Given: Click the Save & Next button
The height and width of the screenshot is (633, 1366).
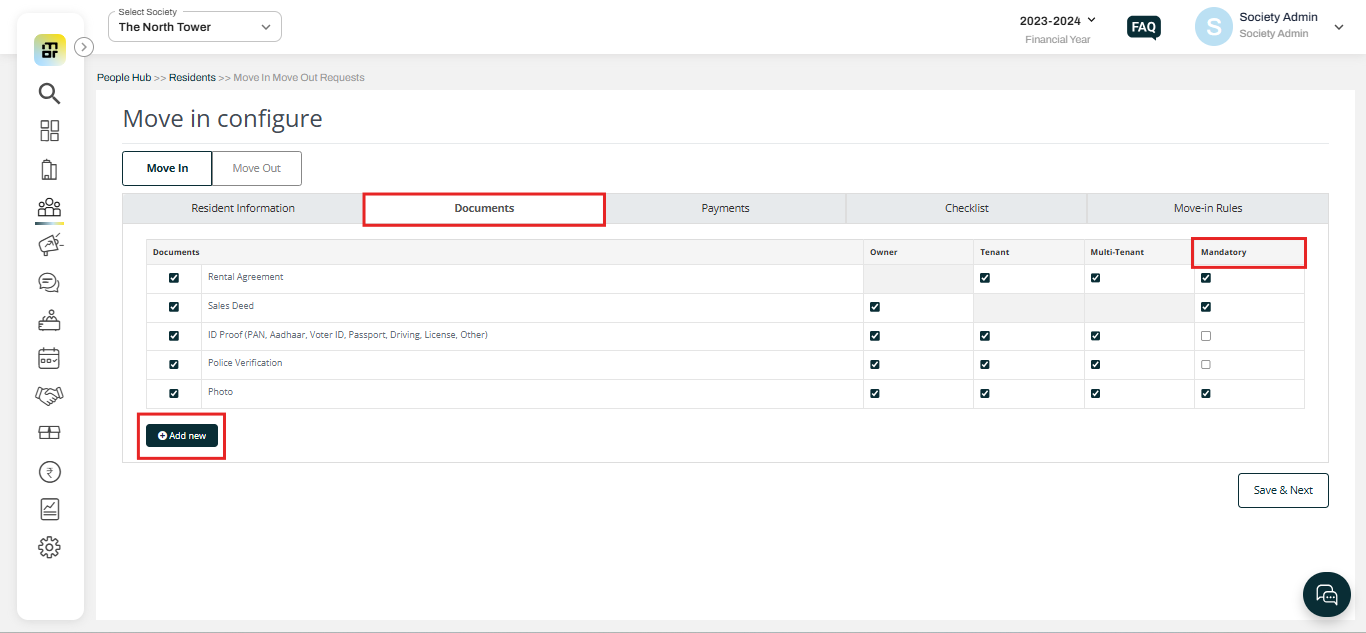Looking at the screenshot, I should point(1283,490).
